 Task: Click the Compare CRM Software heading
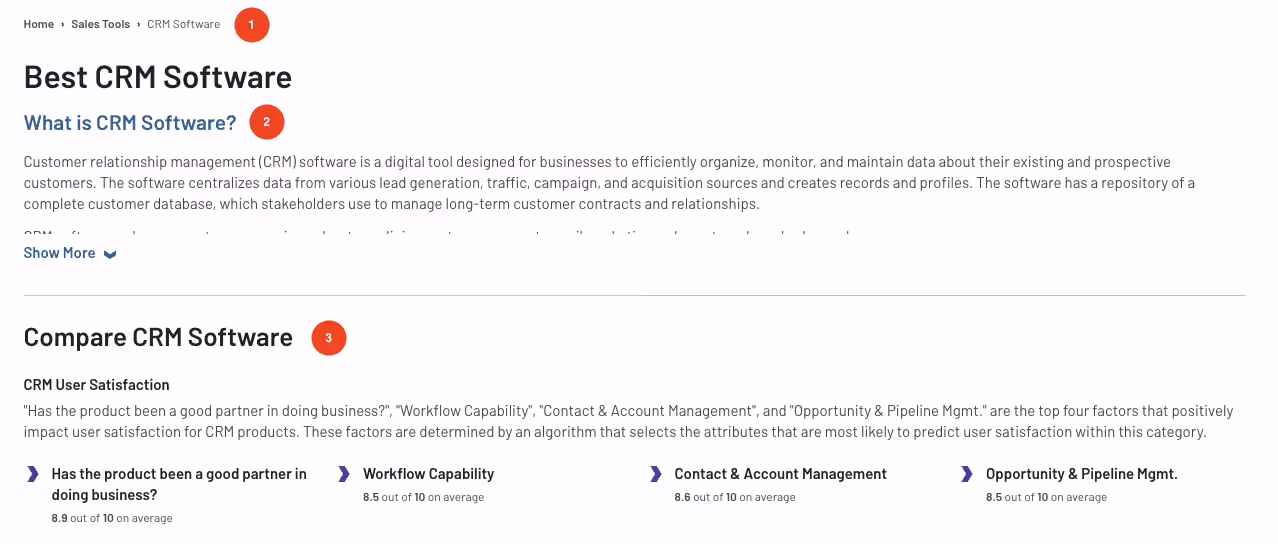tap(158, 337)
